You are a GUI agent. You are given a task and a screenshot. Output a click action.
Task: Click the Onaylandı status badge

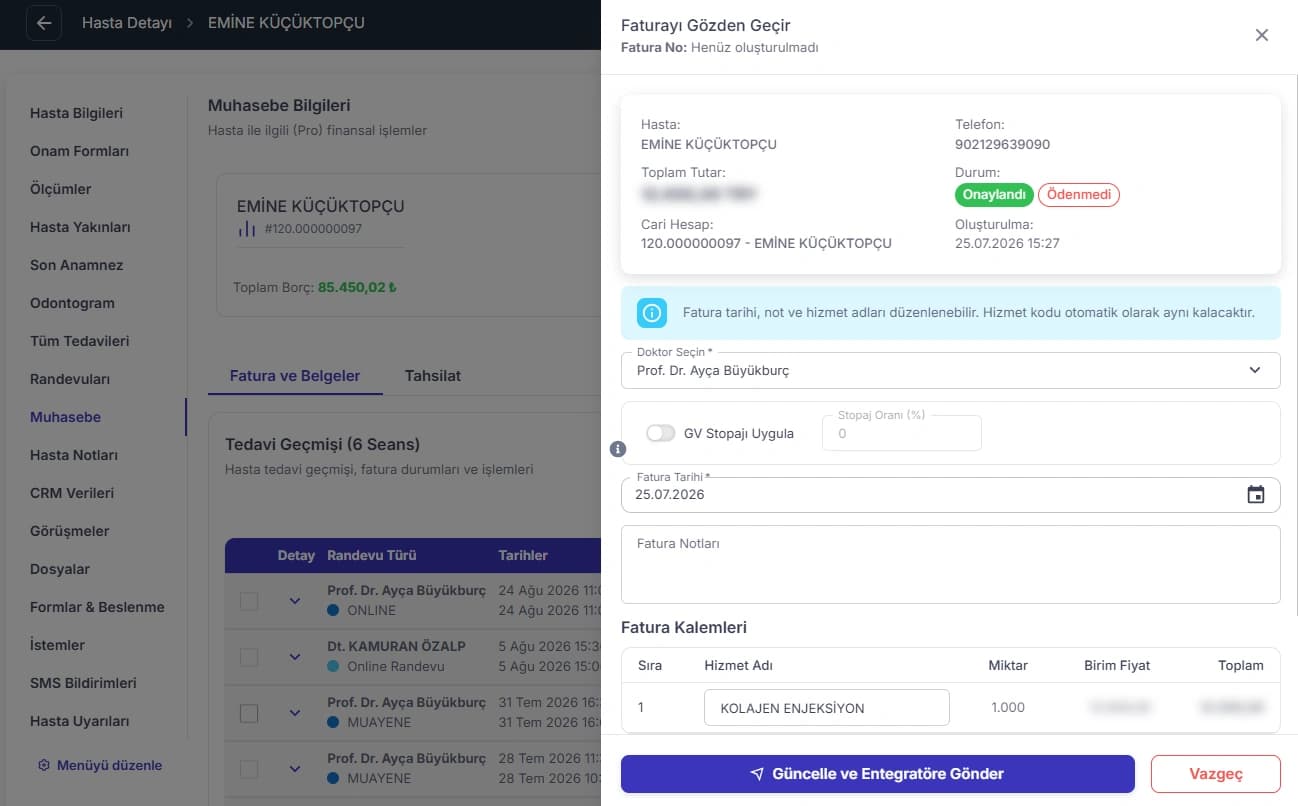[994, 195]
